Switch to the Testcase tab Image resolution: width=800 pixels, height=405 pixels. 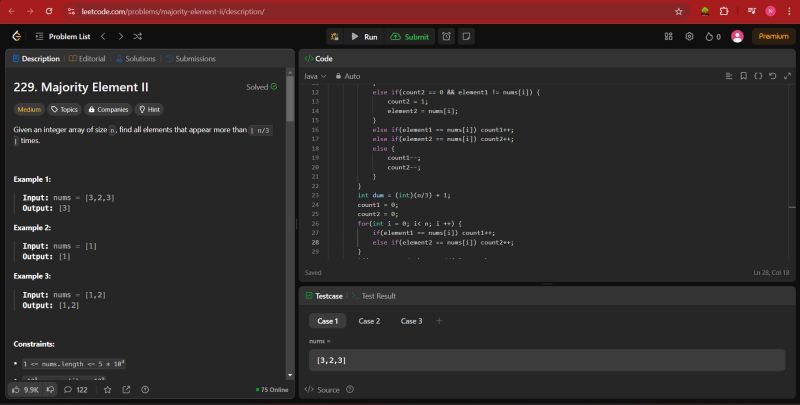tap(323, 296)
